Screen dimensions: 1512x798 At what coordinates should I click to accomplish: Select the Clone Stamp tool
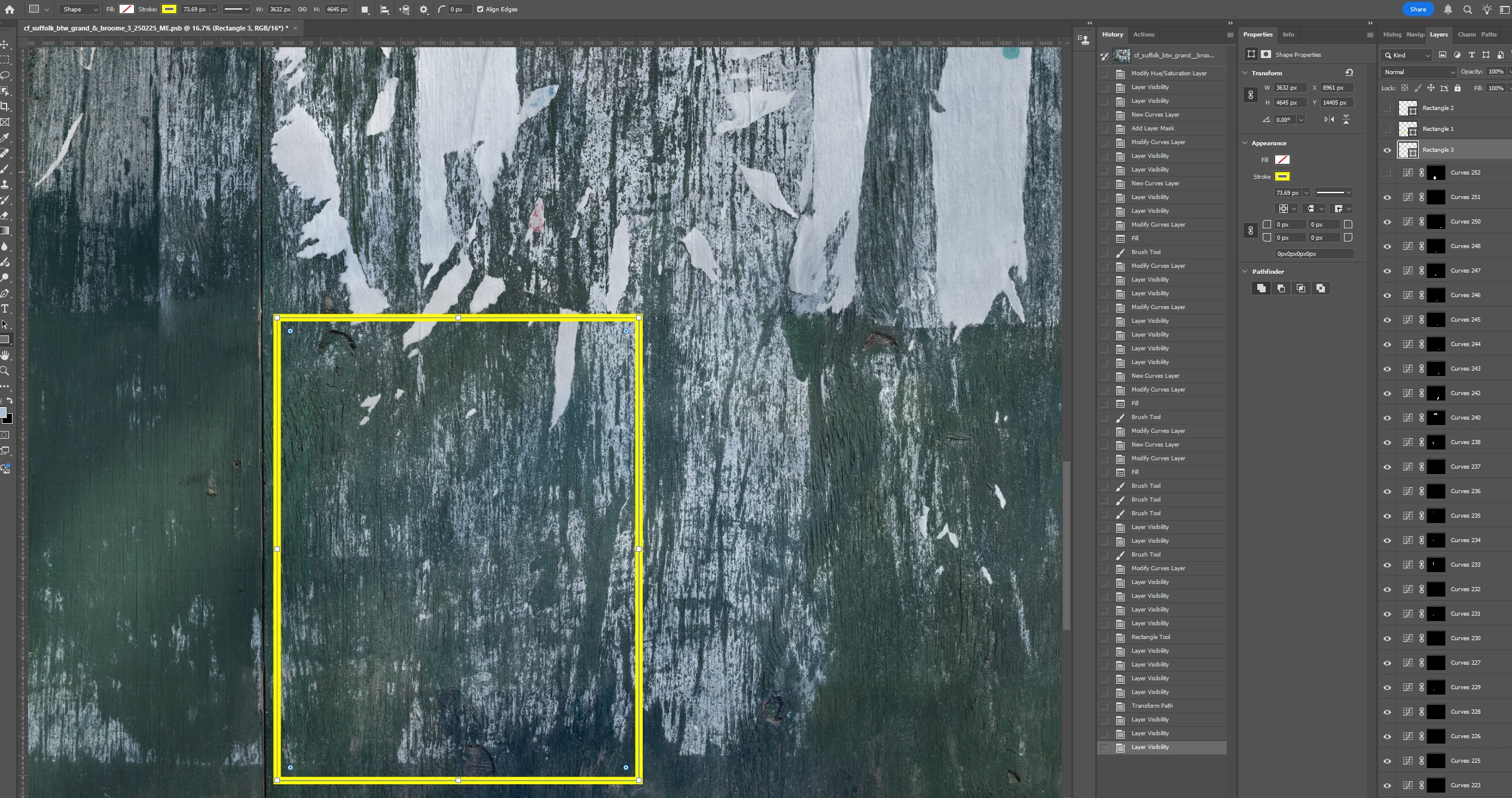pyautogui.click(x=5, y=184)
